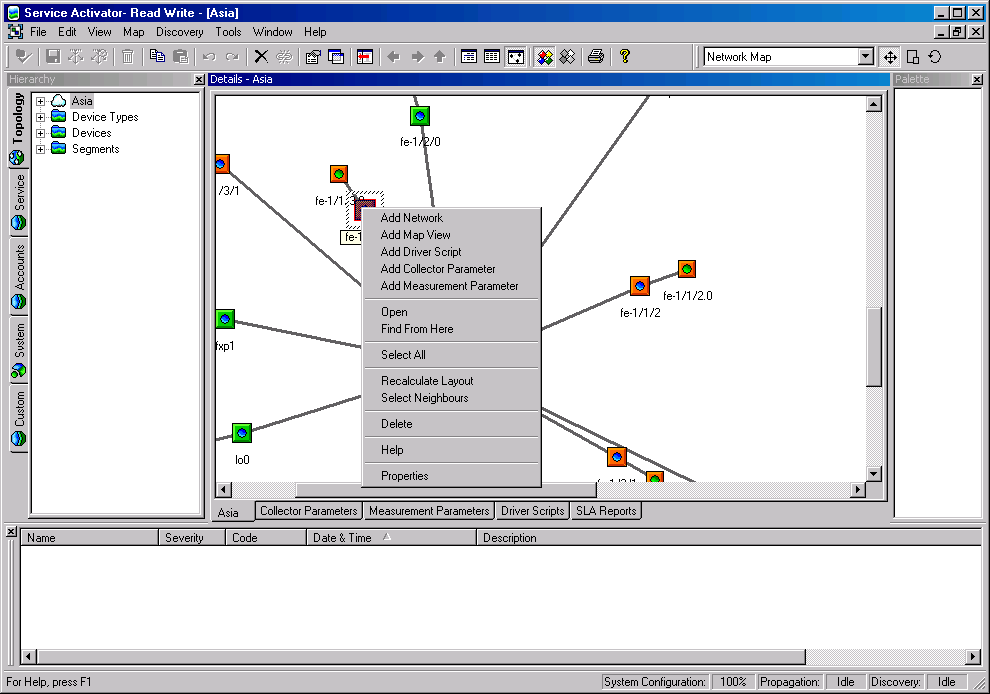
Task: Toggle the gray diamonds toolbar button
Action: [x=568, y=57]
